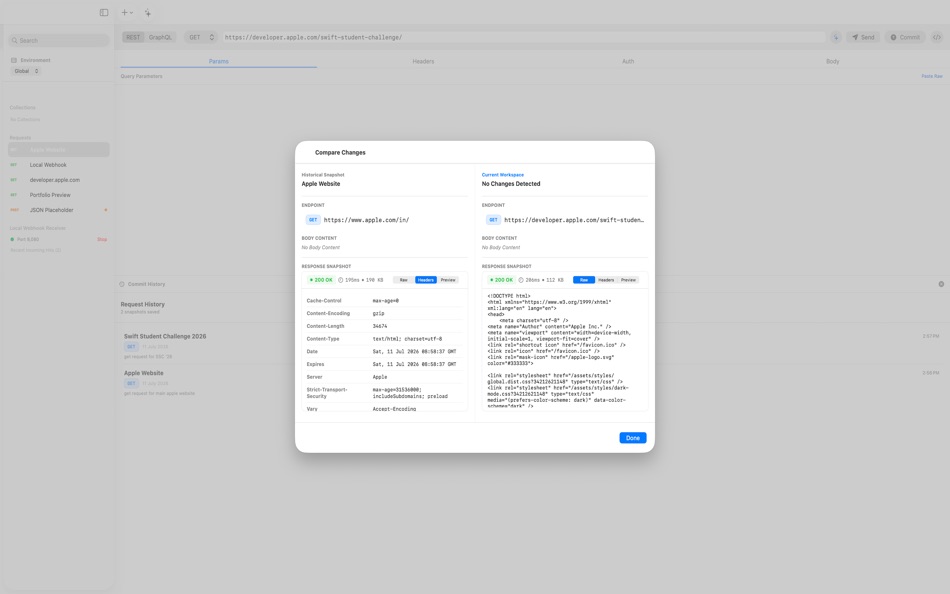Click the request URL field
Viewport: 950px width, 594px height.
tap(523, 37)
